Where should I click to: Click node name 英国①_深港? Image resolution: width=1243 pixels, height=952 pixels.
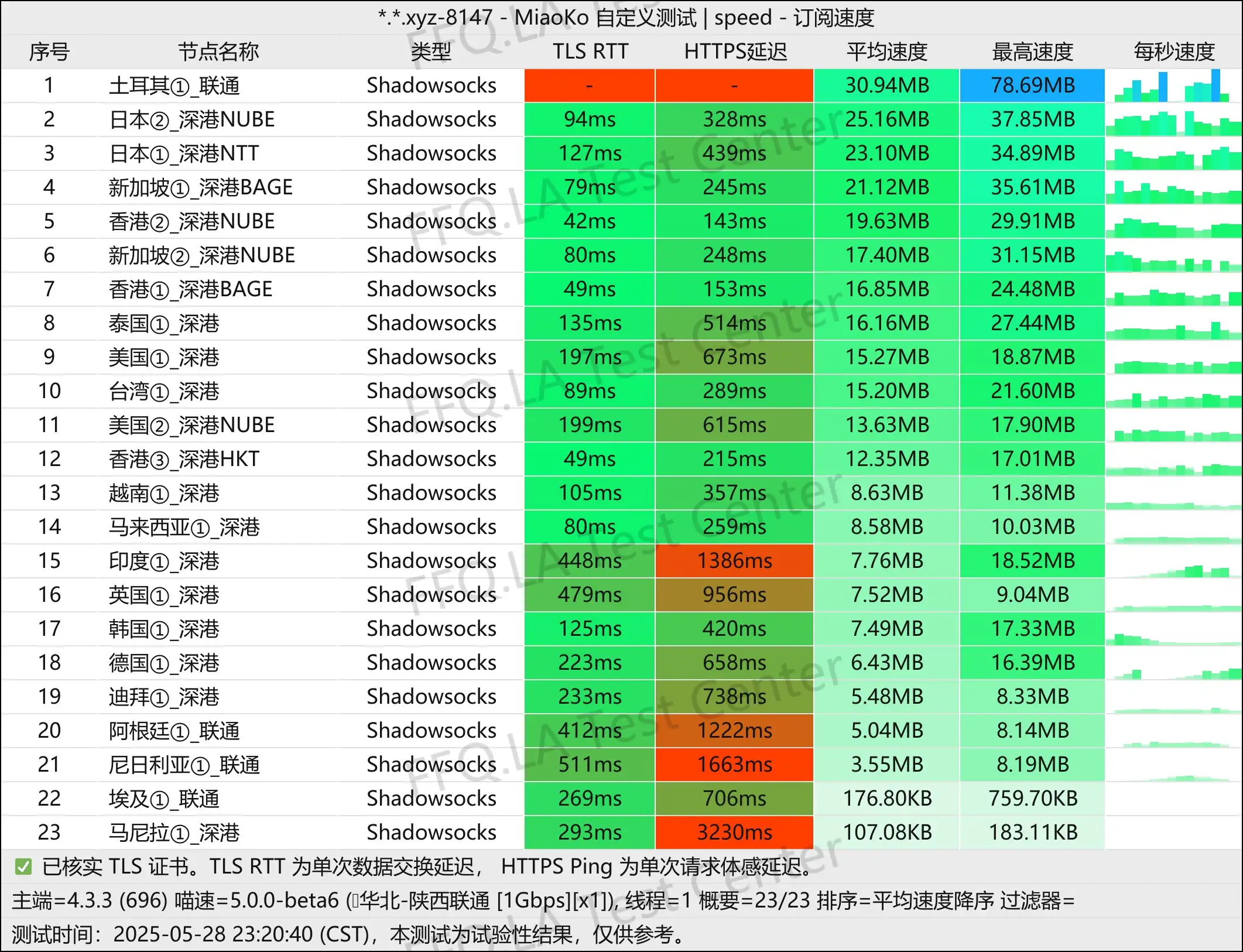click(x=164, y=595)
